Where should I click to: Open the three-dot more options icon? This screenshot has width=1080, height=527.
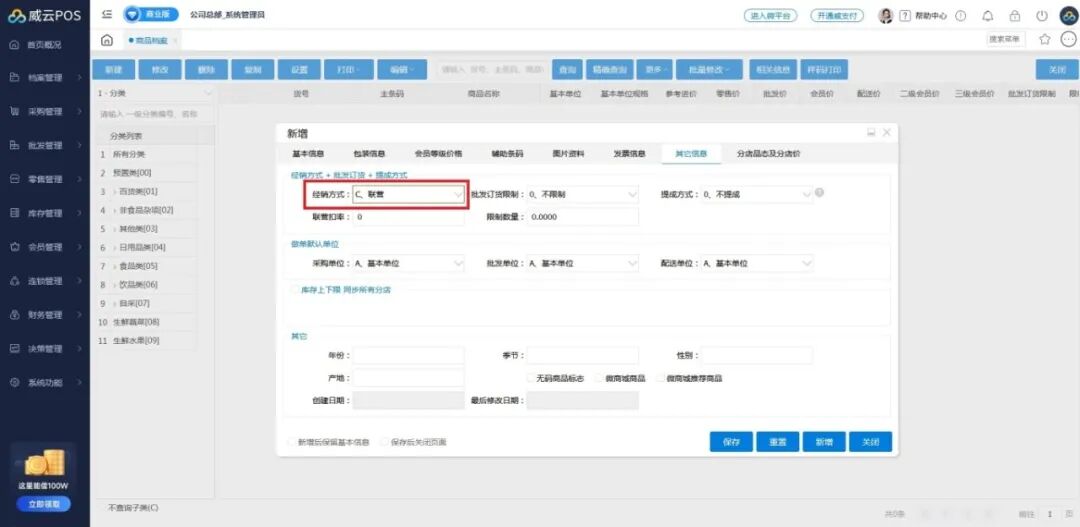[x=1067, y=39]
